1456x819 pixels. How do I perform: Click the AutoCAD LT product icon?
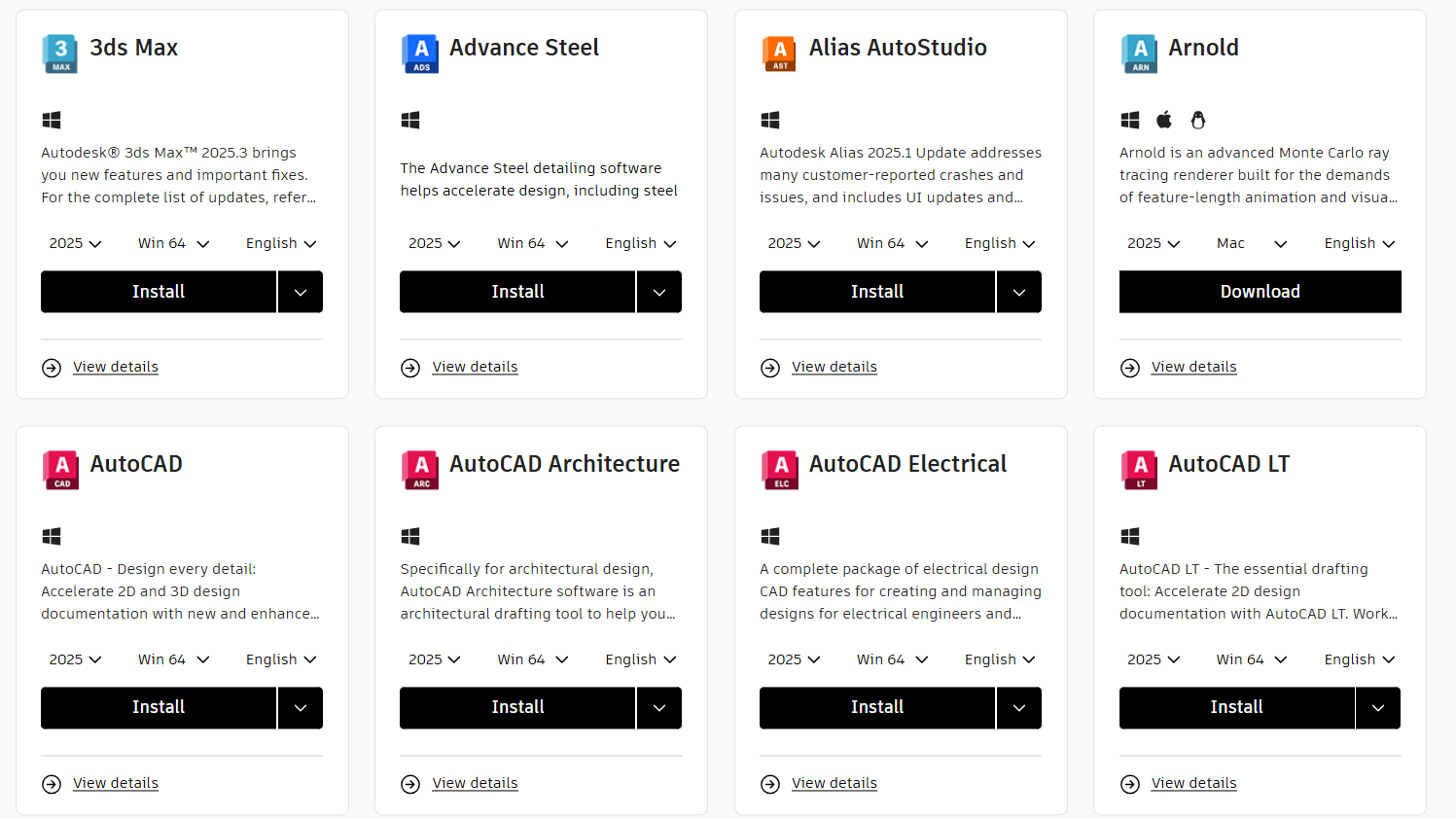pos(1139,470)
